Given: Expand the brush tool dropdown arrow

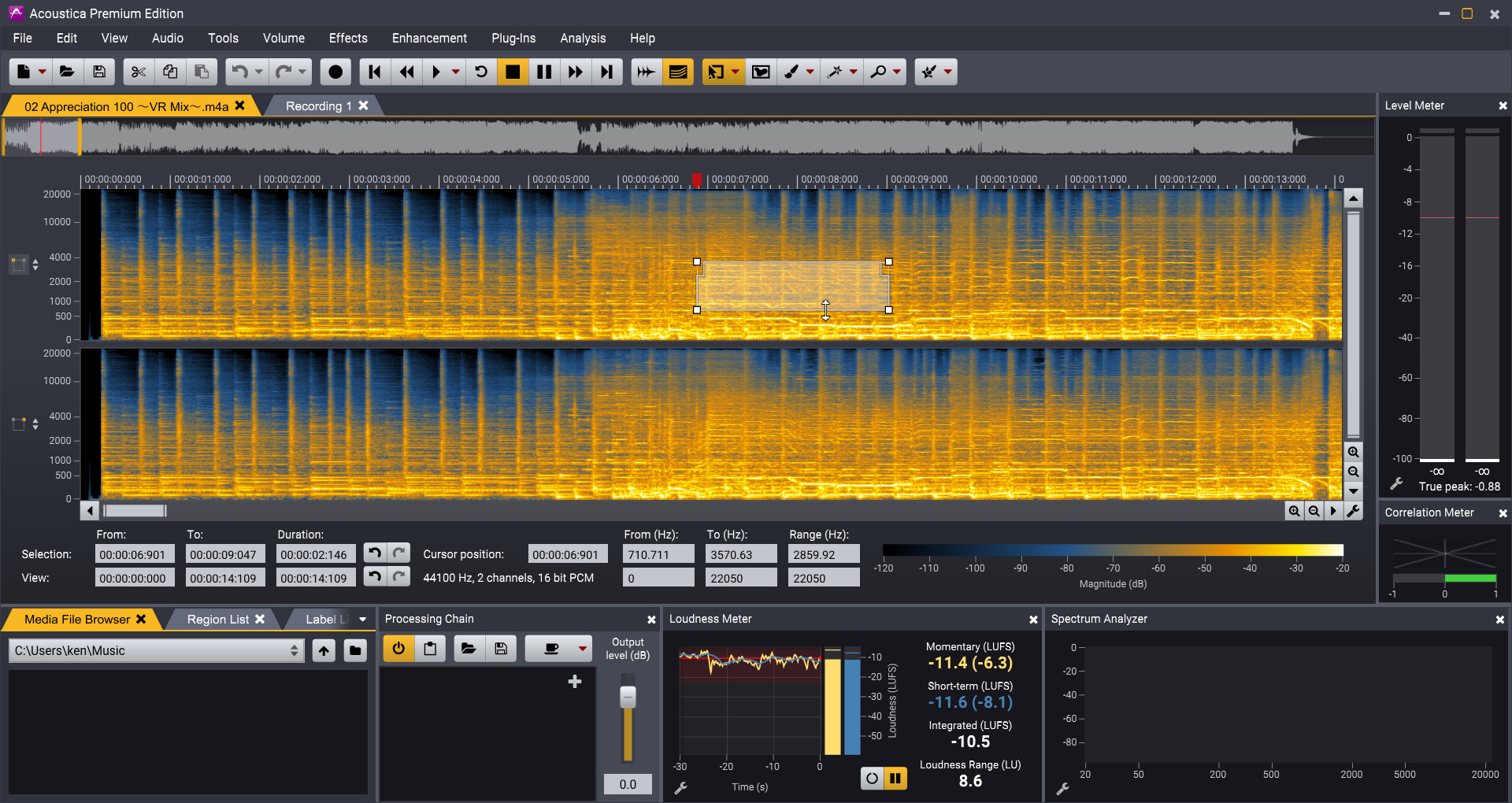Looking at the screenshot, I should point(810,72).
